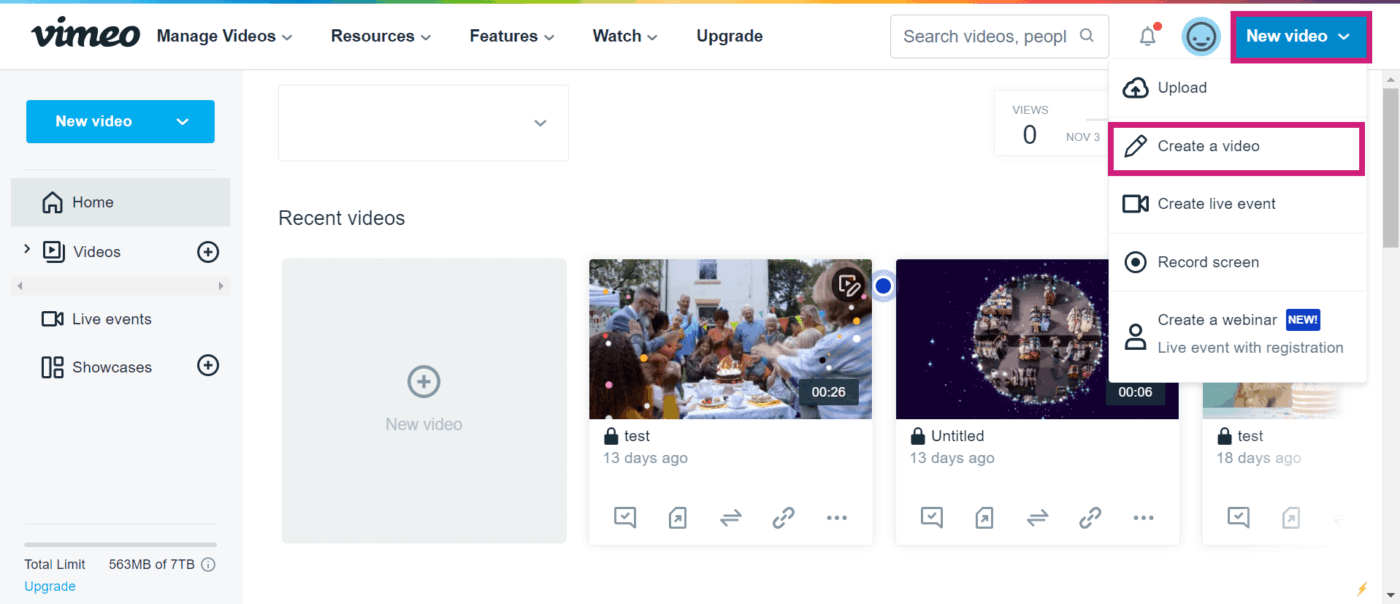Screen dimensions: 1400x604
Task: Open the Manage Videos dropdown
Action: click(x=224, y=36)
